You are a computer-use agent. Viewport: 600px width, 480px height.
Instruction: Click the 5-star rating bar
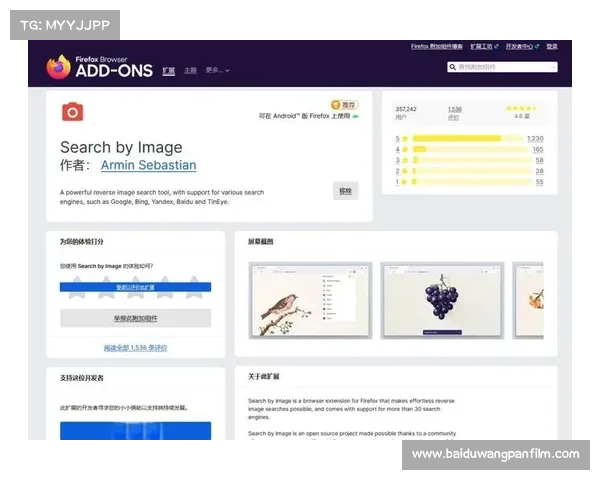(x=456, y=138)
